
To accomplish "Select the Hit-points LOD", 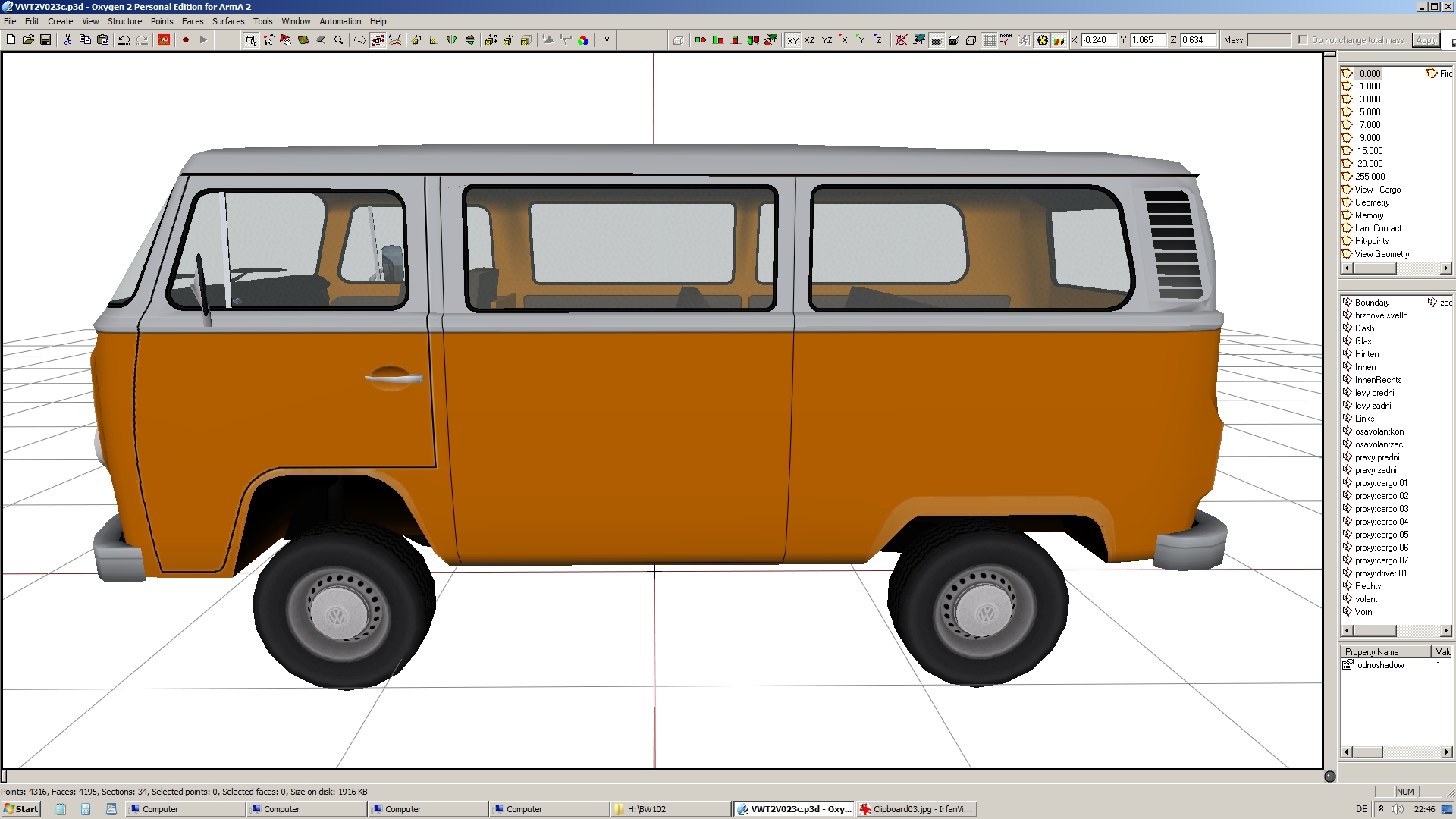I will click(1372, 241).
